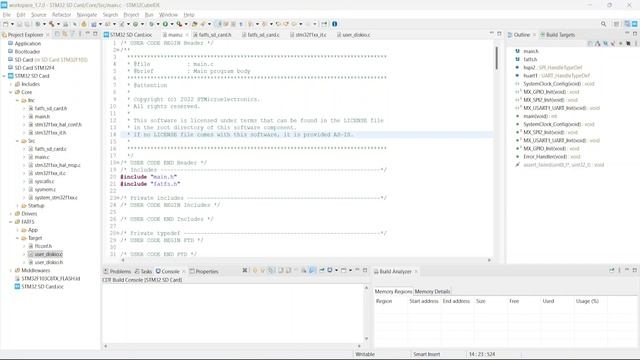Open the Window menu
Image resolution: width=640 pixels, height=360 pixels.
click(x=168, y=15)
